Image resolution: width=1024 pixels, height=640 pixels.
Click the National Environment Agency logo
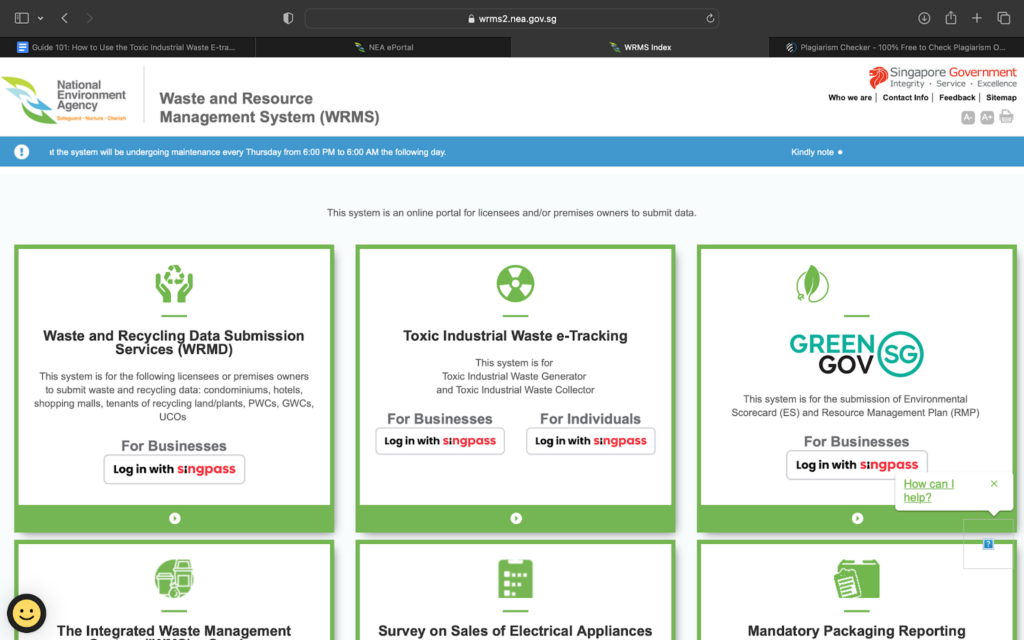pyautogui.click(x=64, y=97)
